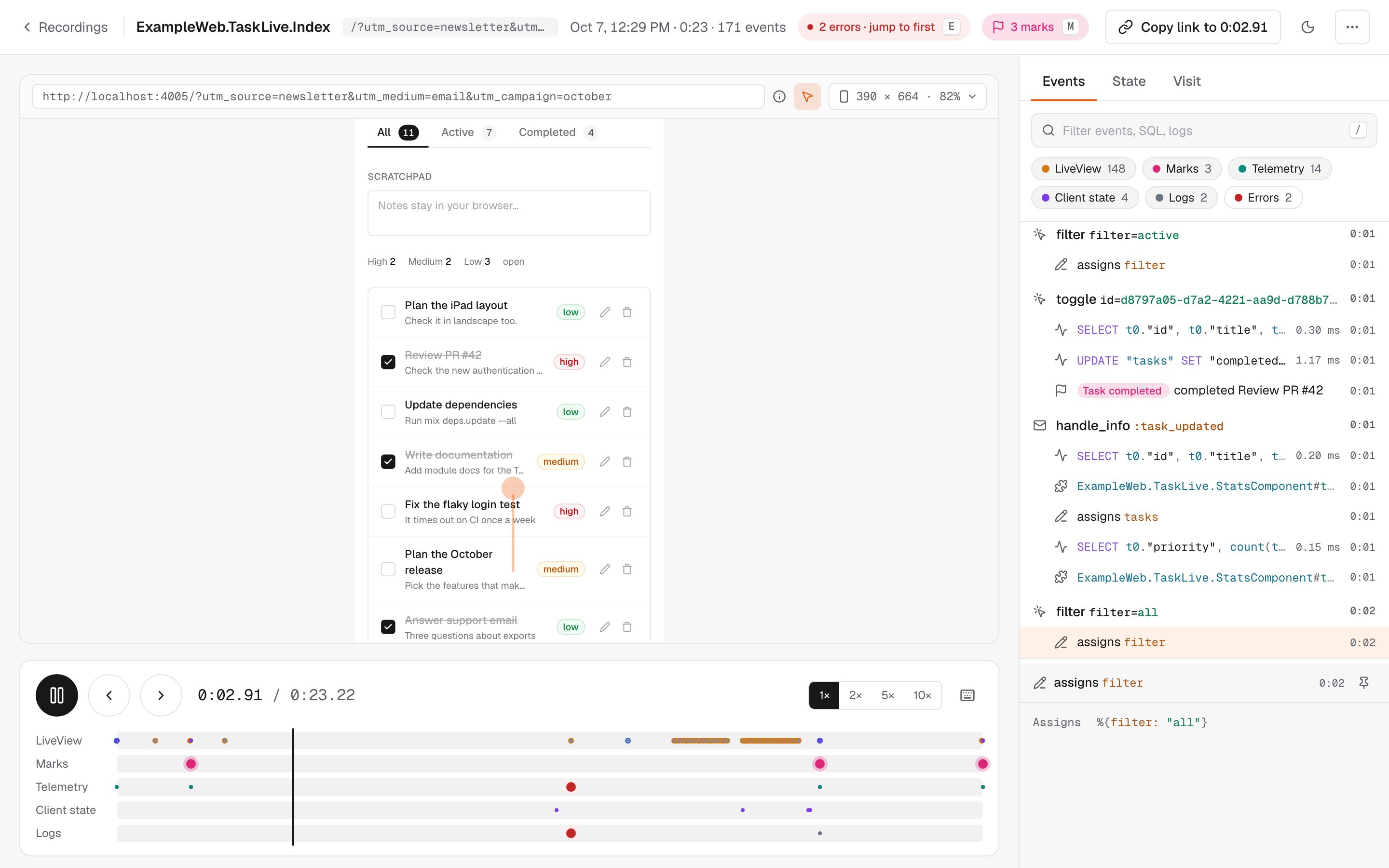
Task: Edit the Write documentation task
Action: click(605, 461)
